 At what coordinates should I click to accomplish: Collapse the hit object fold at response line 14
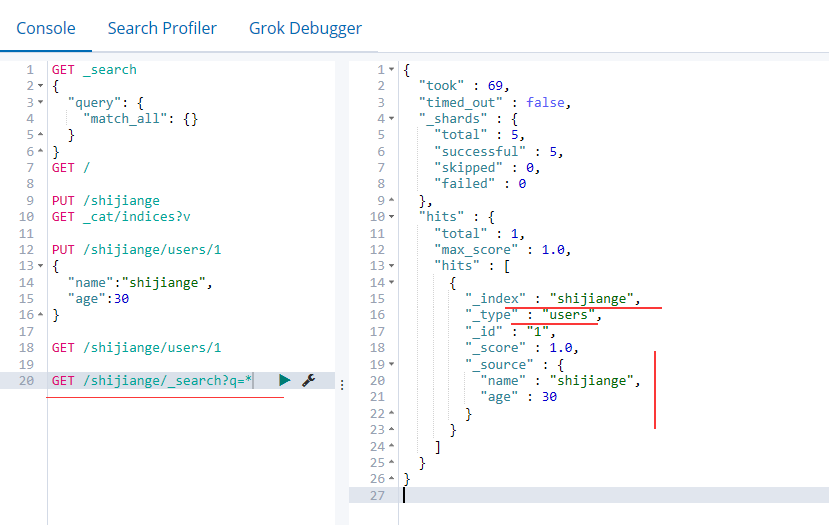pyautogui.click(x=392, y=282)
